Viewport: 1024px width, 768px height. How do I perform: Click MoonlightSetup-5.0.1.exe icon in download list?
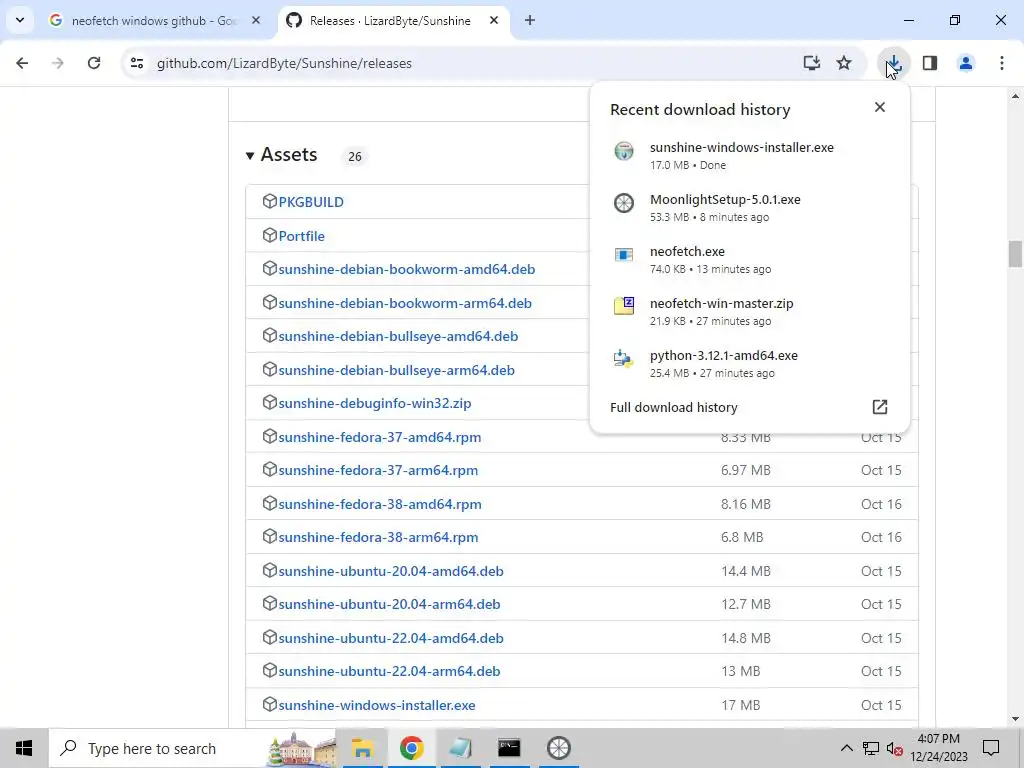(624, 203)
